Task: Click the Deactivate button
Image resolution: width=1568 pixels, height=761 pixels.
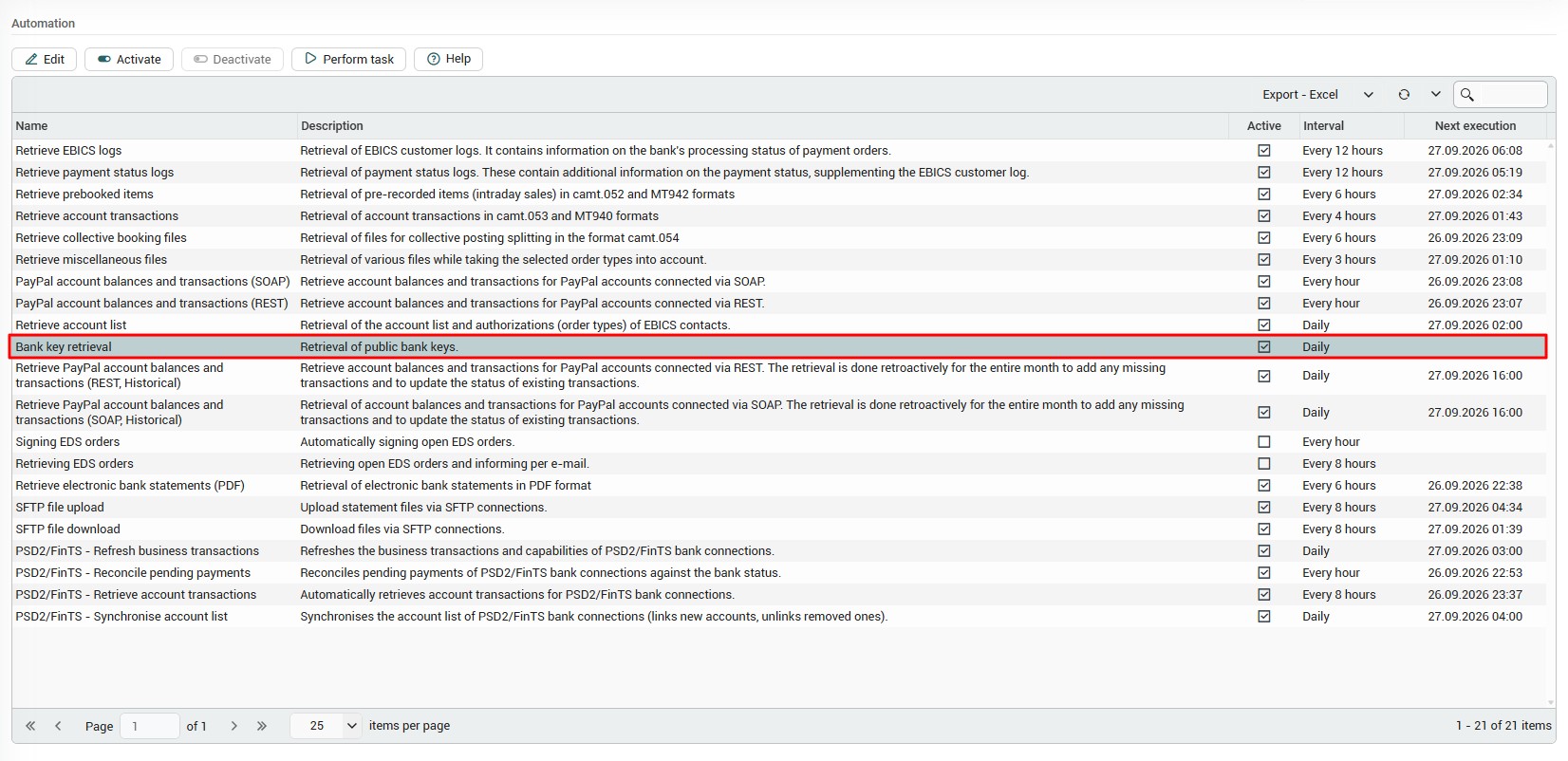Action: point(233,59)
